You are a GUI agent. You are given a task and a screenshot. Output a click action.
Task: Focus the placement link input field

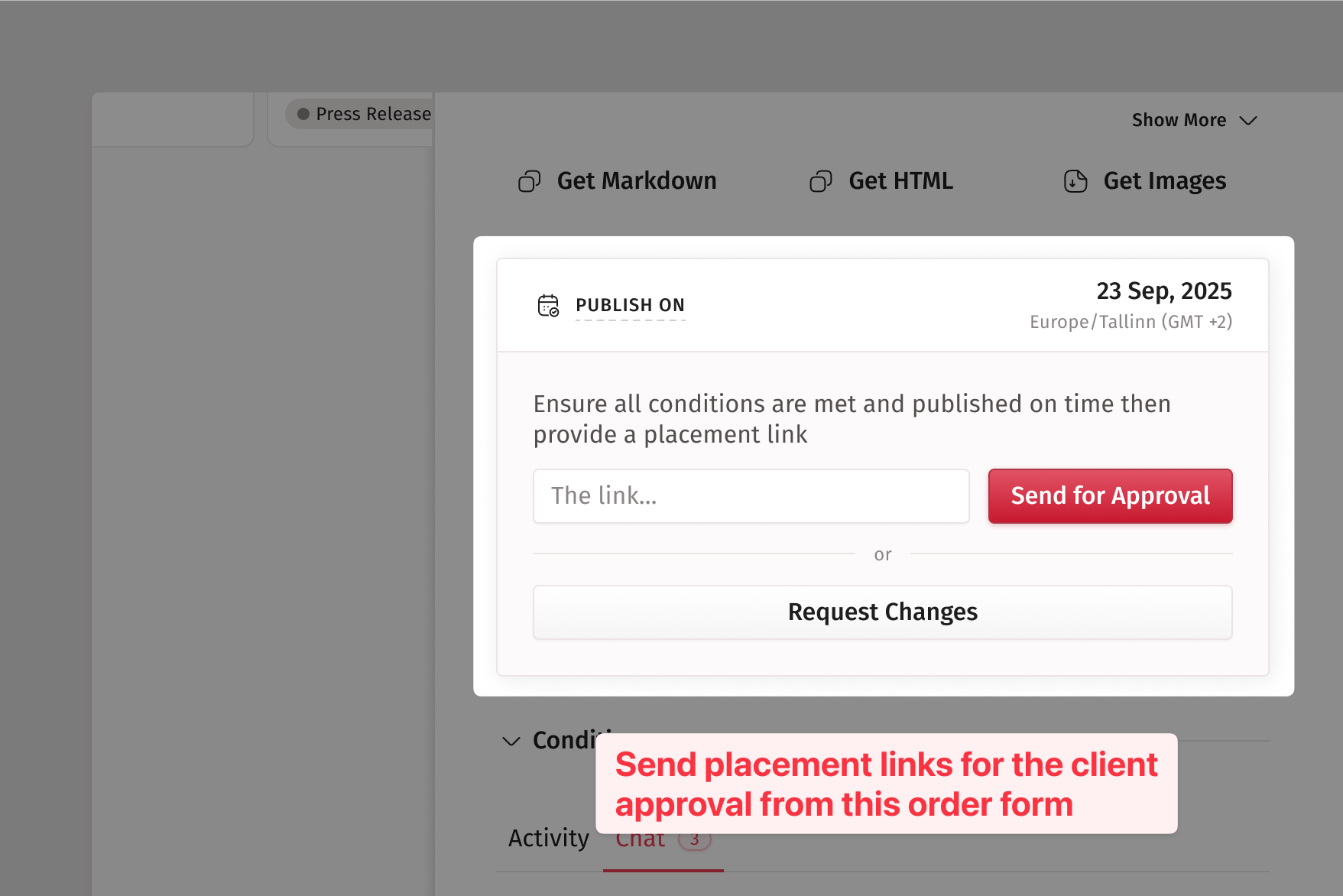click(x=751, y=496)
